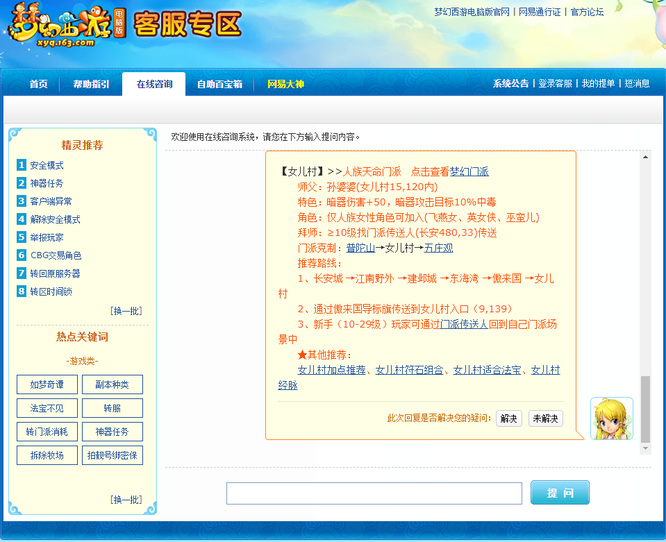Mark the reply as 解决
The height and width of the screenshot is (542, 666).
point(509,418)
